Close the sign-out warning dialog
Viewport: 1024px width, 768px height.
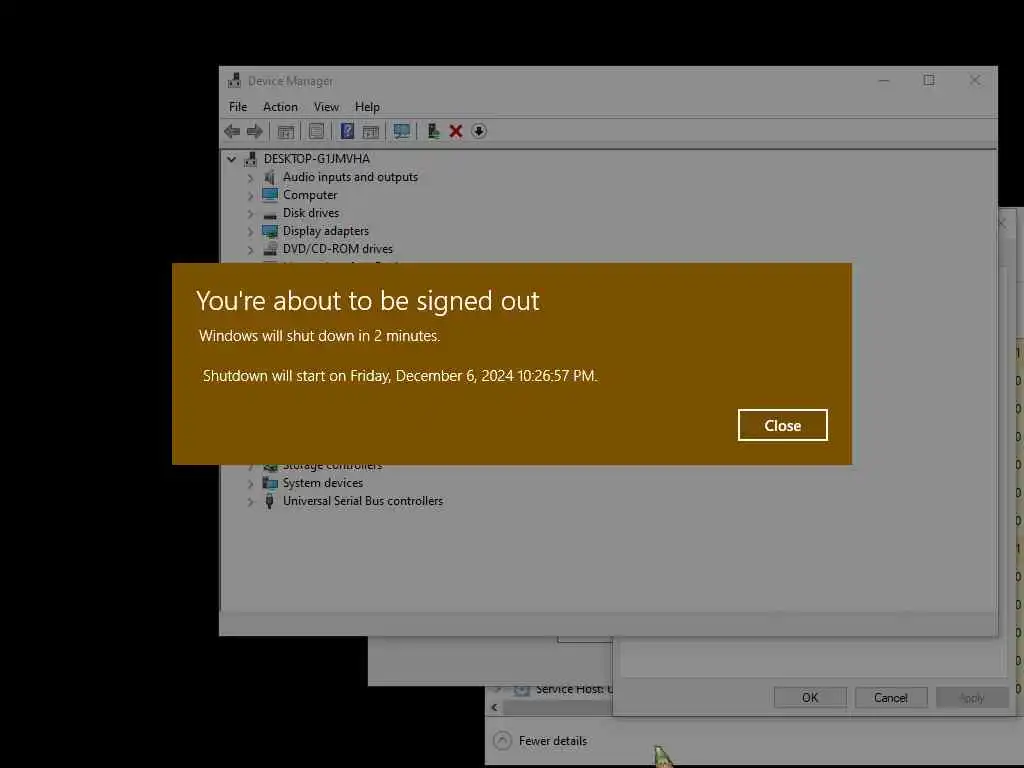782,425
